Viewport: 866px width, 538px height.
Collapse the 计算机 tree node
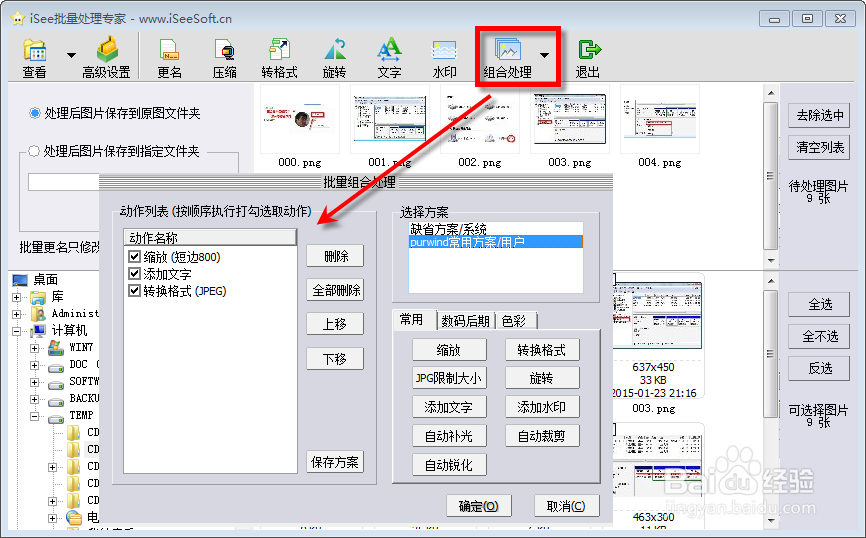point(17,331)
